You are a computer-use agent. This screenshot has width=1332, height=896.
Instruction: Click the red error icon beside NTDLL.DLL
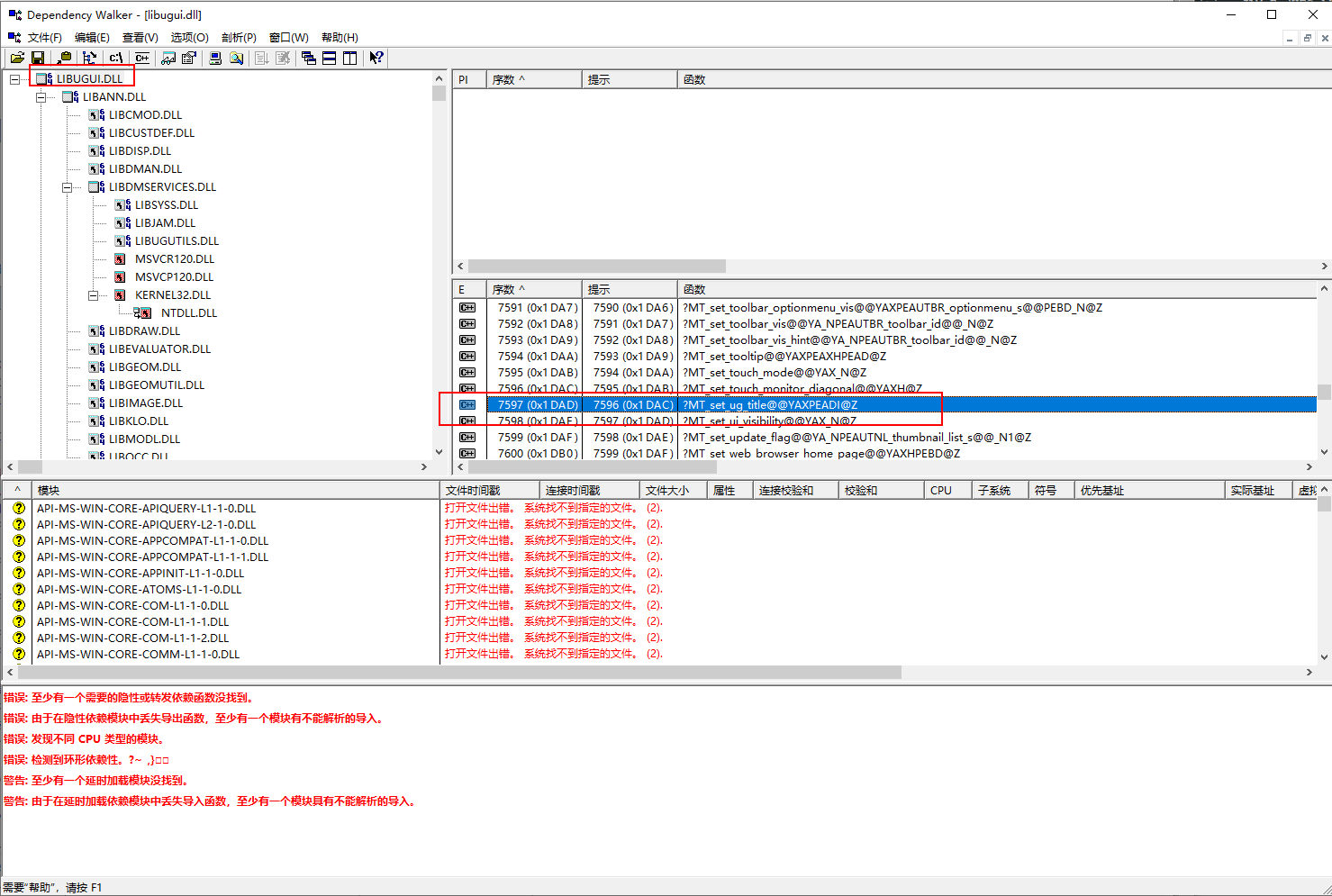(x=142, y=312)
